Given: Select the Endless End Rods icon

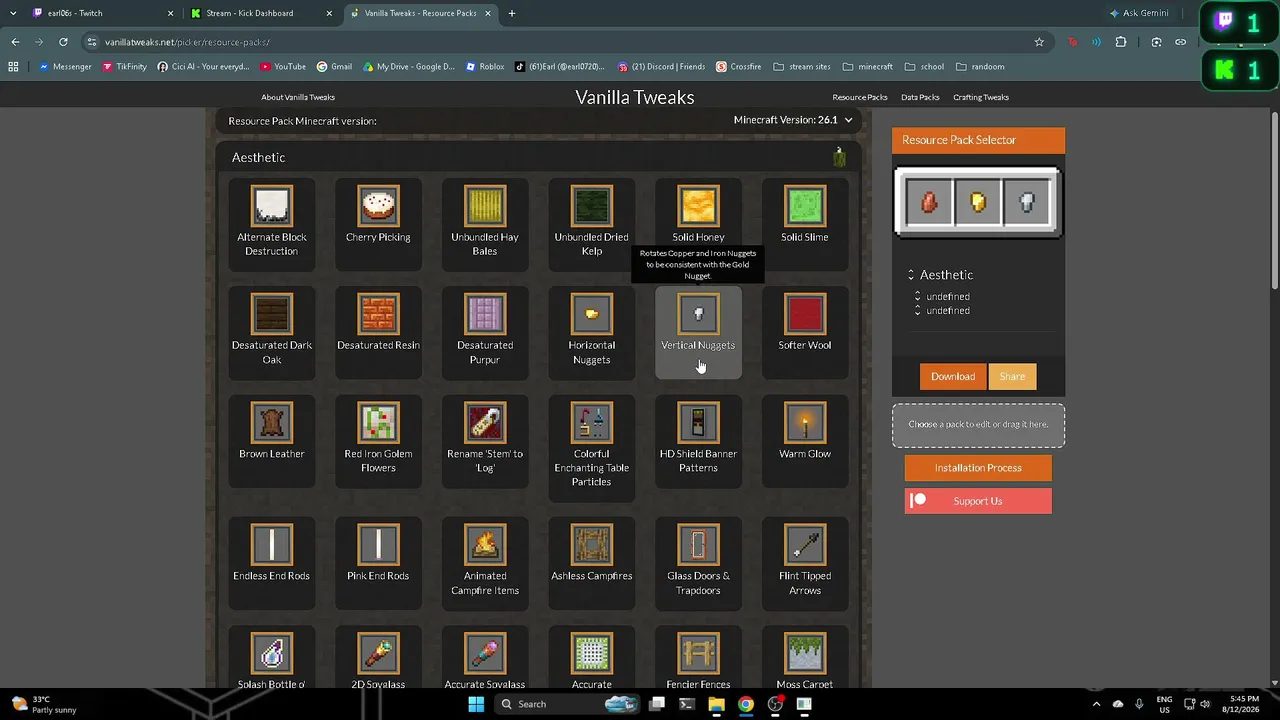Looking at the screenshot, I should point(272,545).
